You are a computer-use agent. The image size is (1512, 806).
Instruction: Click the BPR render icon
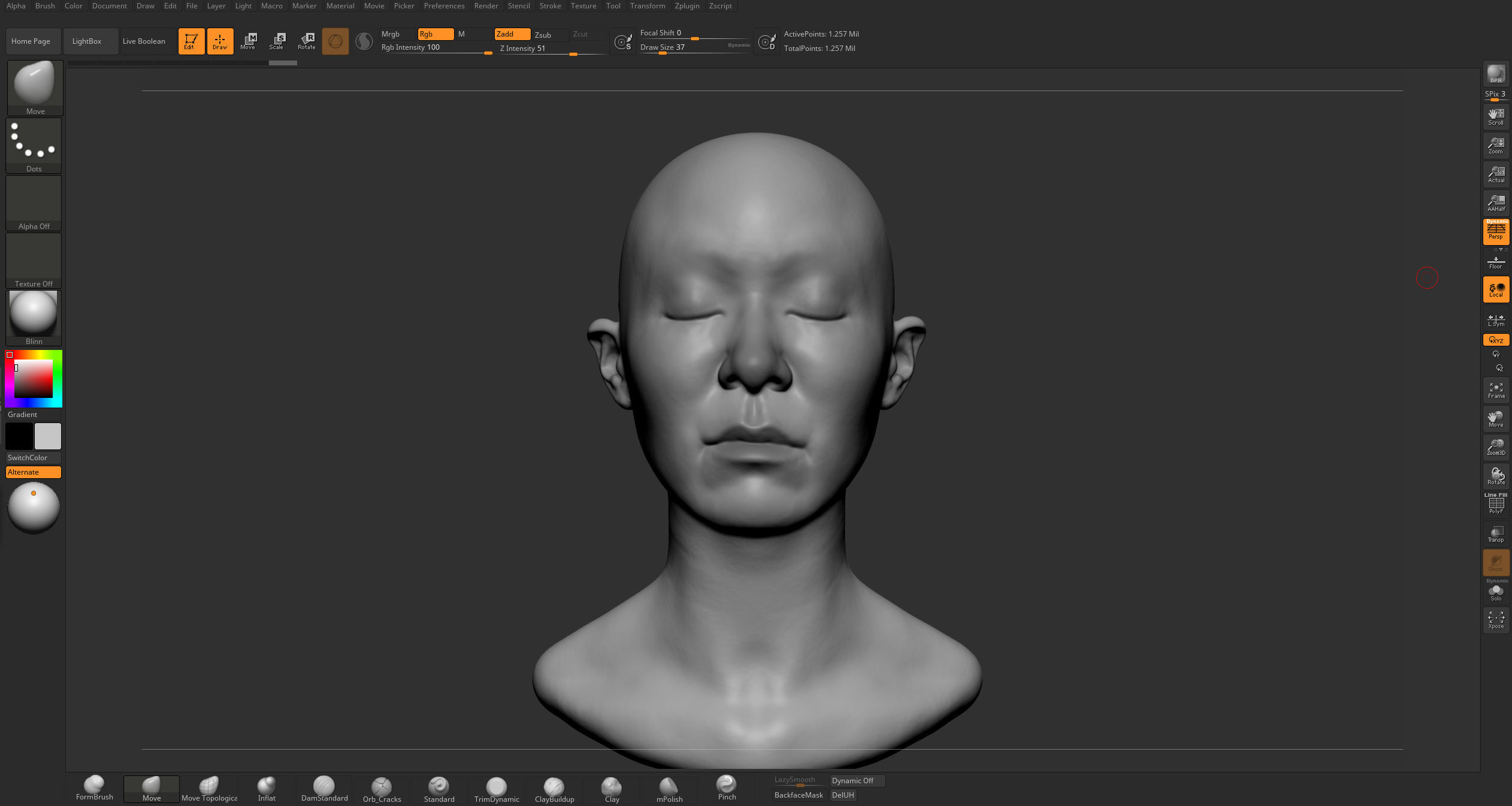1496,74
